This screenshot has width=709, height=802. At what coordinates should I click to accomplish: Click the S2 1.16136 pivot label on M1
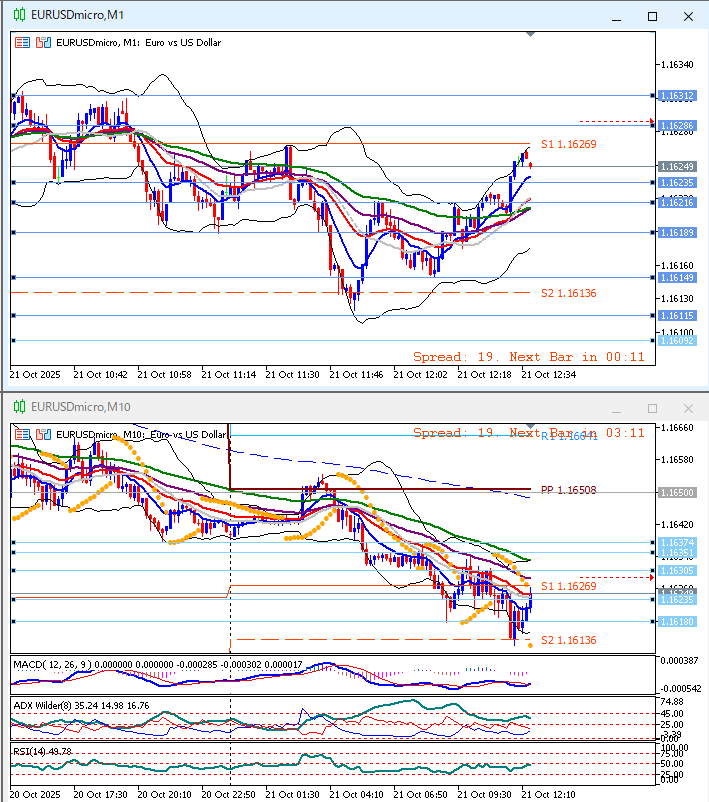point(568,293)
